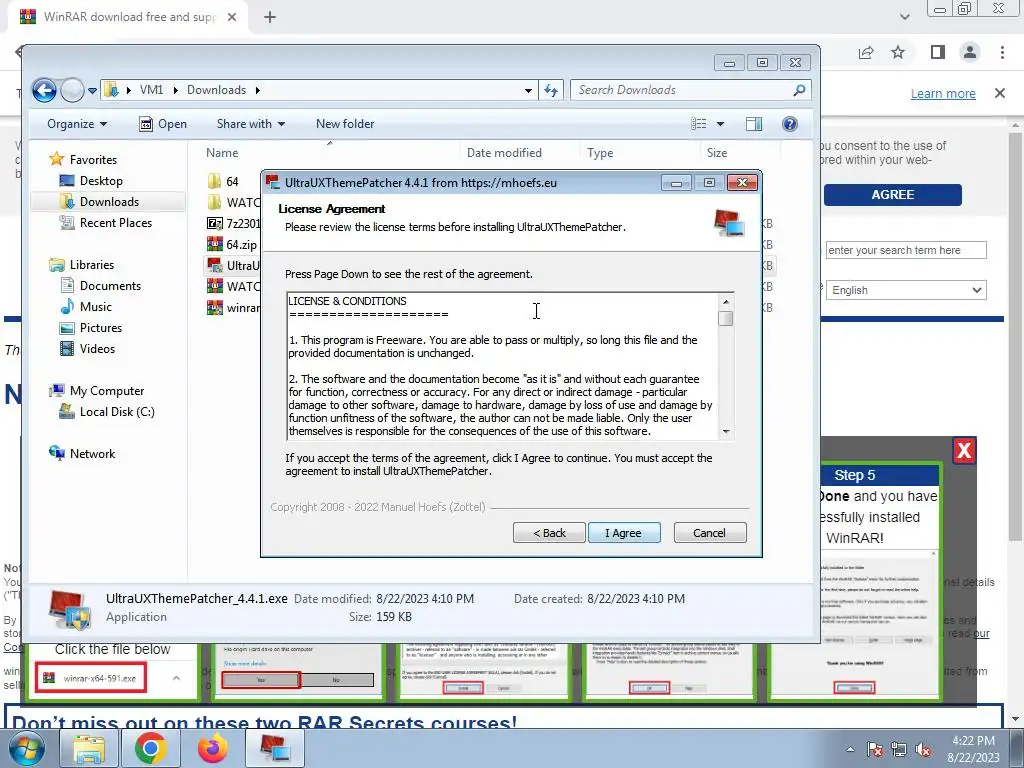Close the WinRAR download tab
This screenshot has width=1024, height=768.
pyautogui.click(x=232, y=17)
